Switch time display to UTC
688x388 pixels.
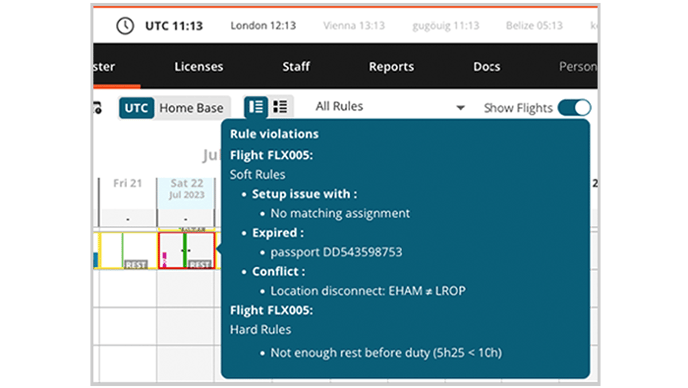[136, 108]
